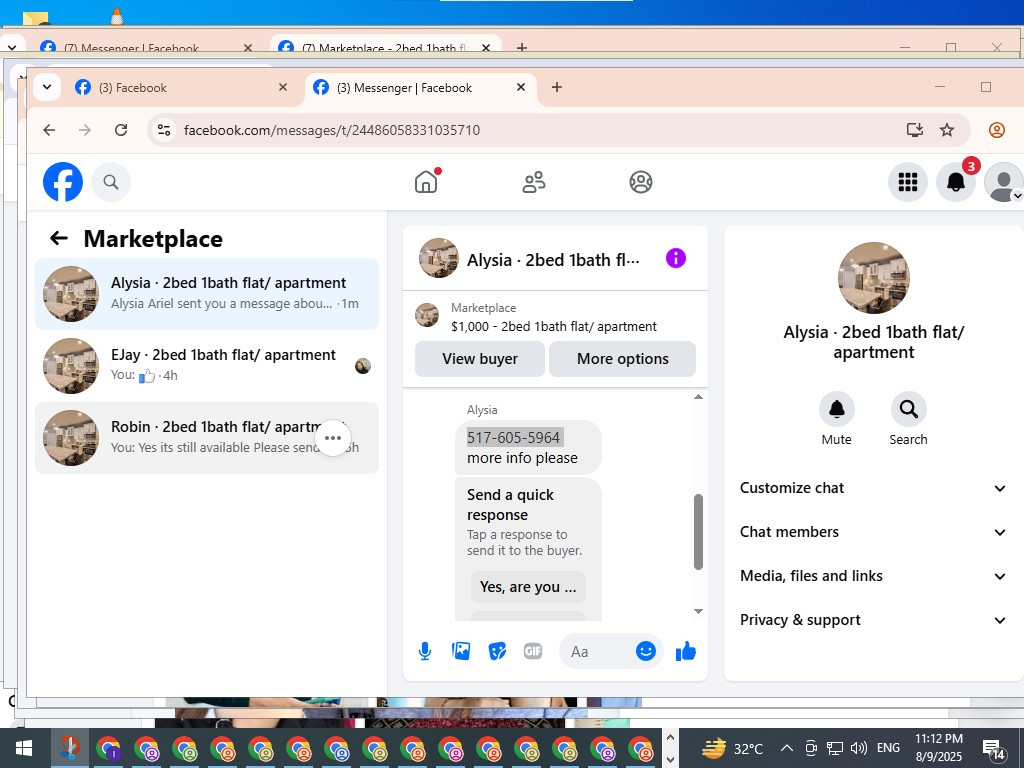Click the chat scrollbar thumb
The image size is (1024, 768).
pyautogui.click(x=698, y=532)
